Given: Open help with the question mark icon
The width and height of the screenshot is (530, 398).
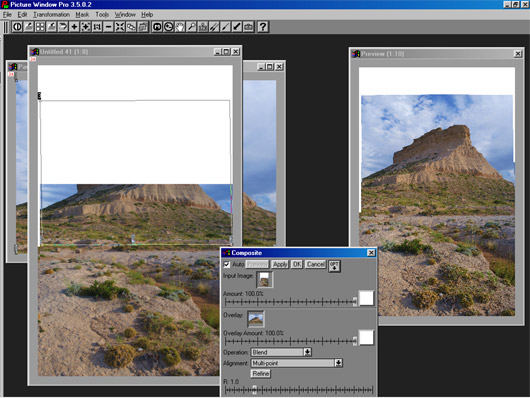Looking at the screenshot, I should pos(263,27).
